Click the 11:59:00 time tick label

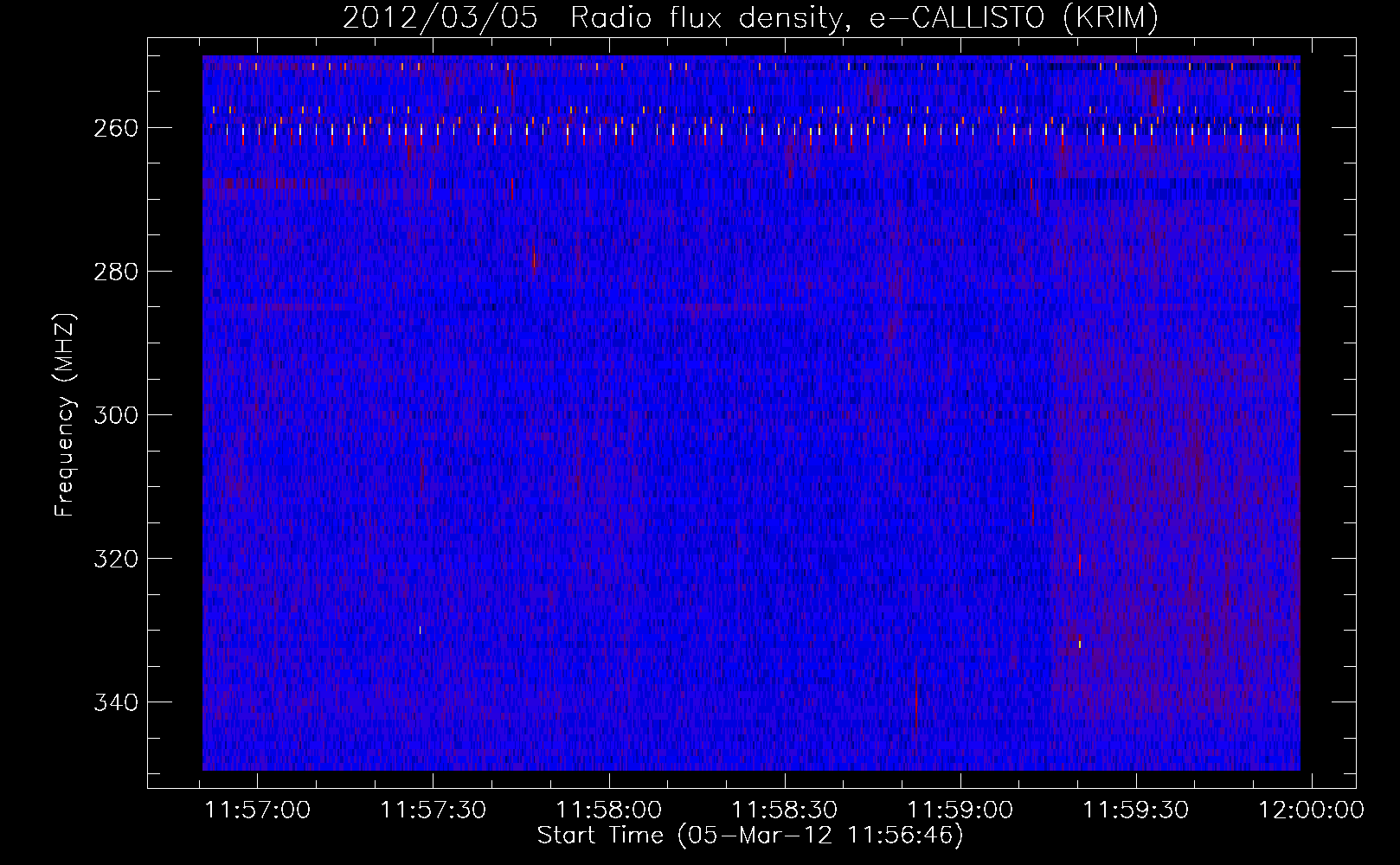click(960, 811)
